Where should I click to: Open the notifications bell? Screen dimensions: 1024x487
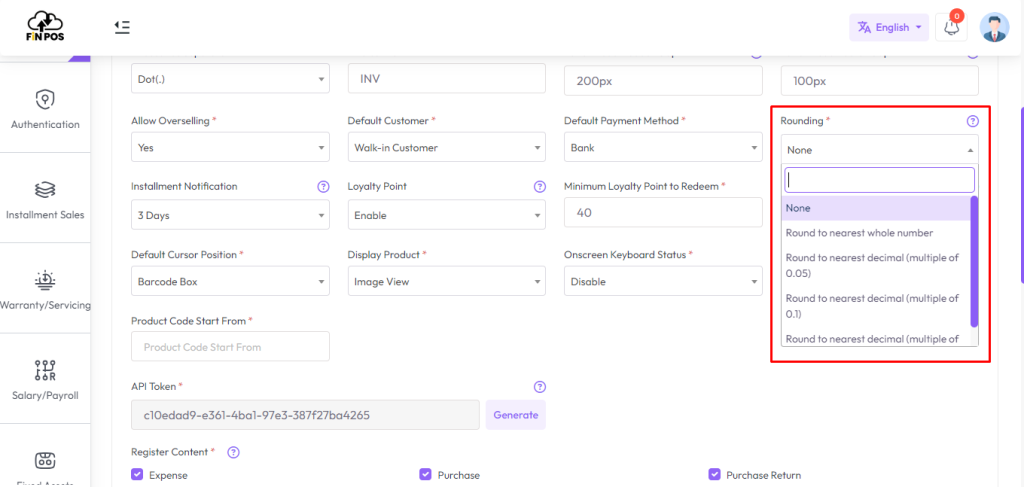951,27
